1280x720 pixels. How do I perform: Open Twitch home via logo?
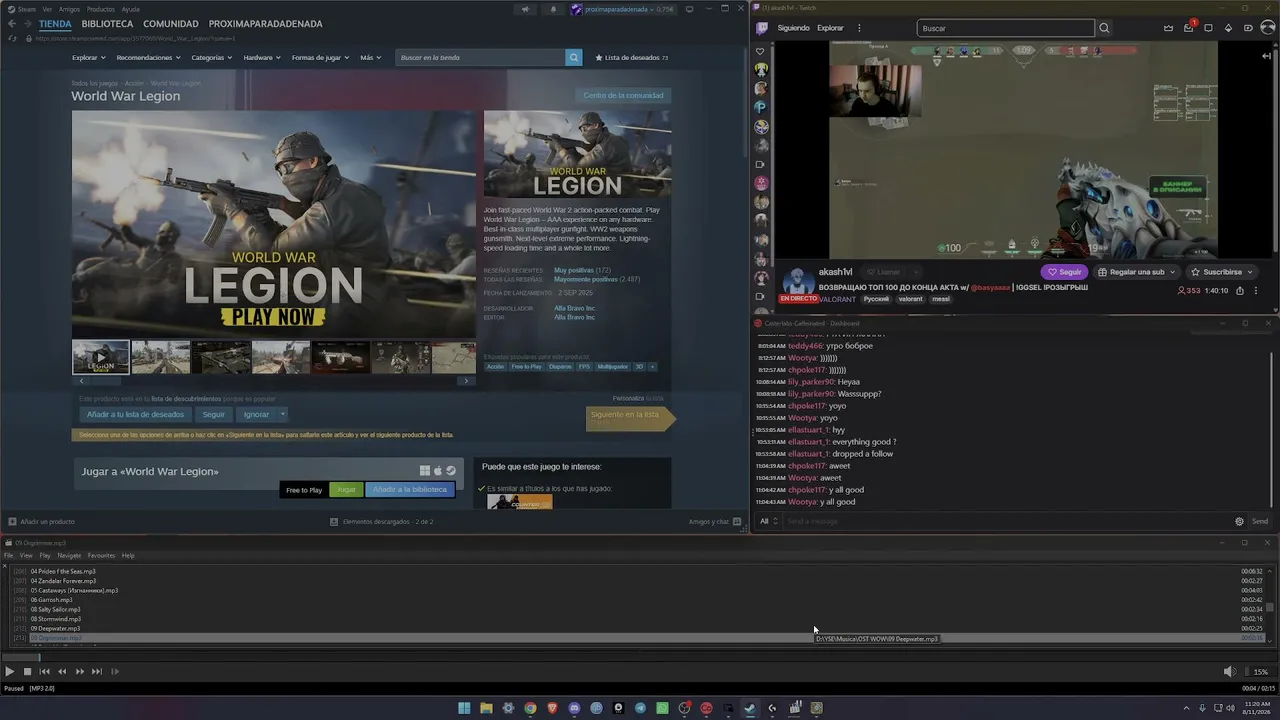coord(762,28)
